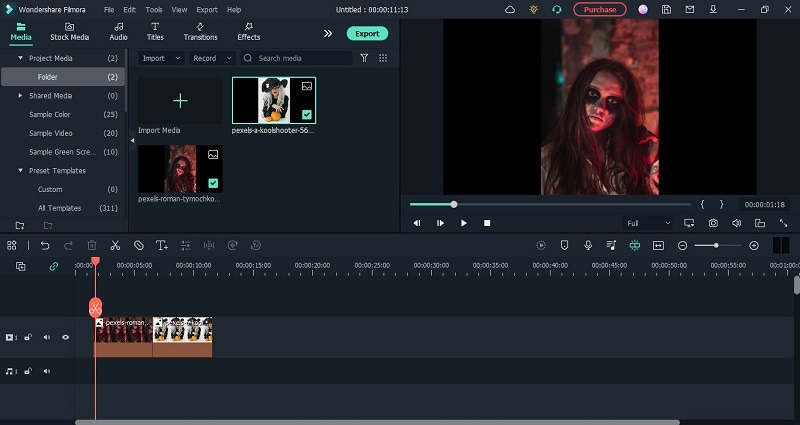Click the Search media field
The width and height of the screenshot is (800, 425).
point(296,58)
